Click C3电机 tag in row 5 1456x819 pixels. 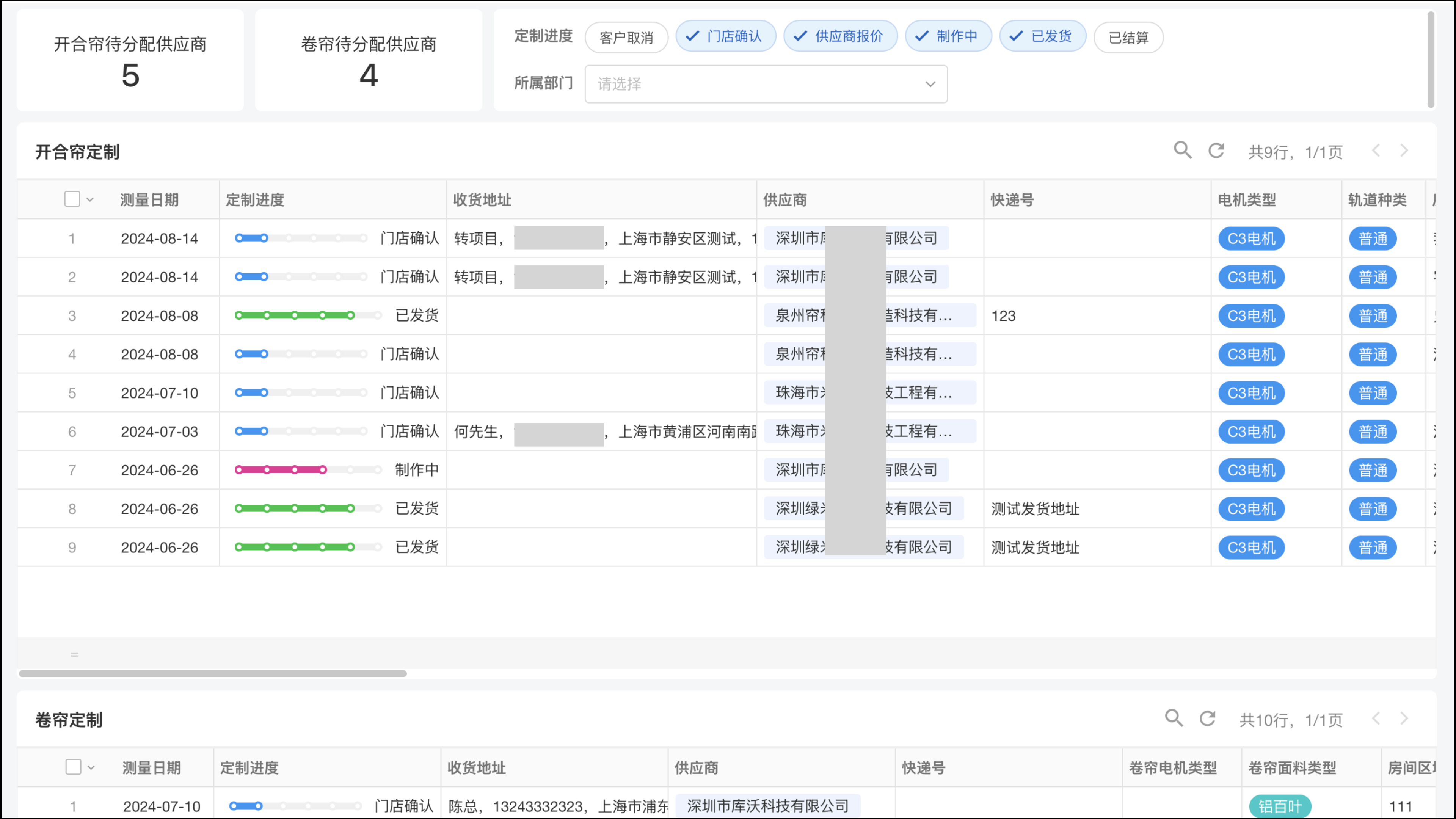1251,393
